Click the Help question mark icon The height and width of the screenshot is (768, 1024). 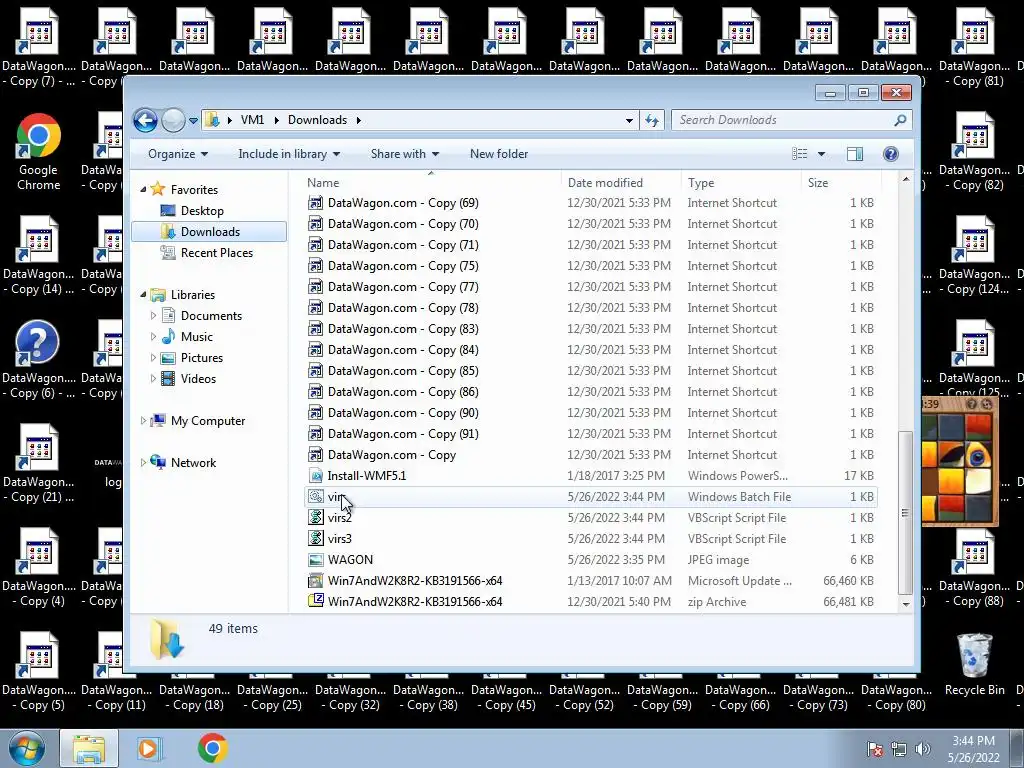click(890, 154)
